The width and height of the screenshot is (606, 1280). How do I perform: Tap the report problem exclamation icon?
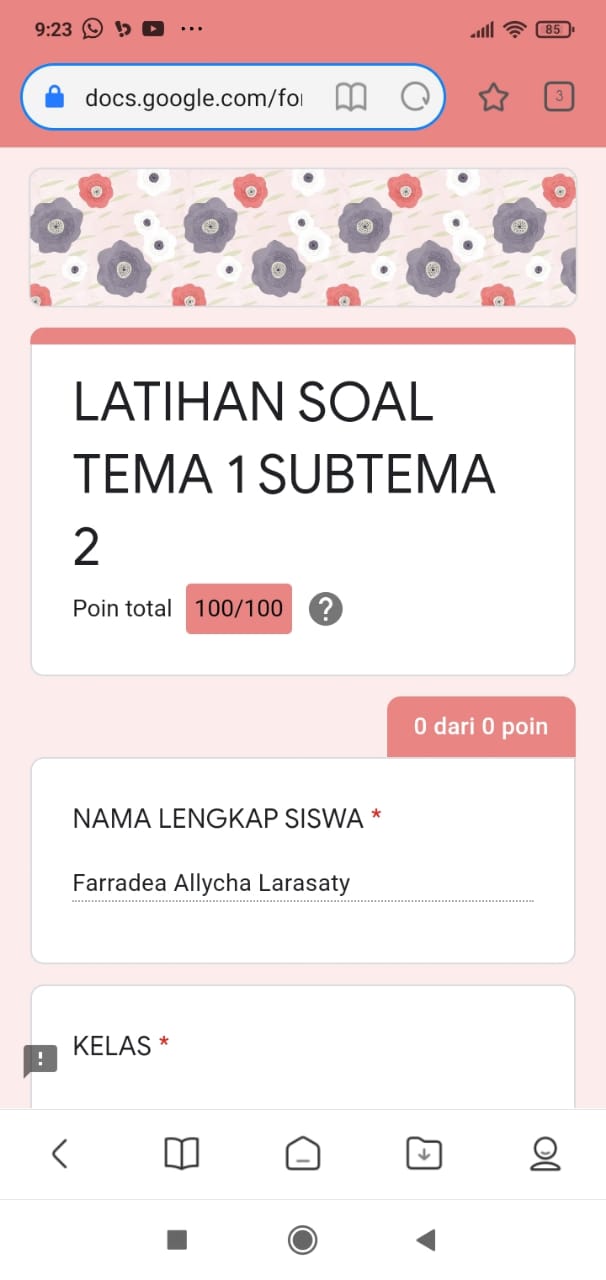[40, 1060]
